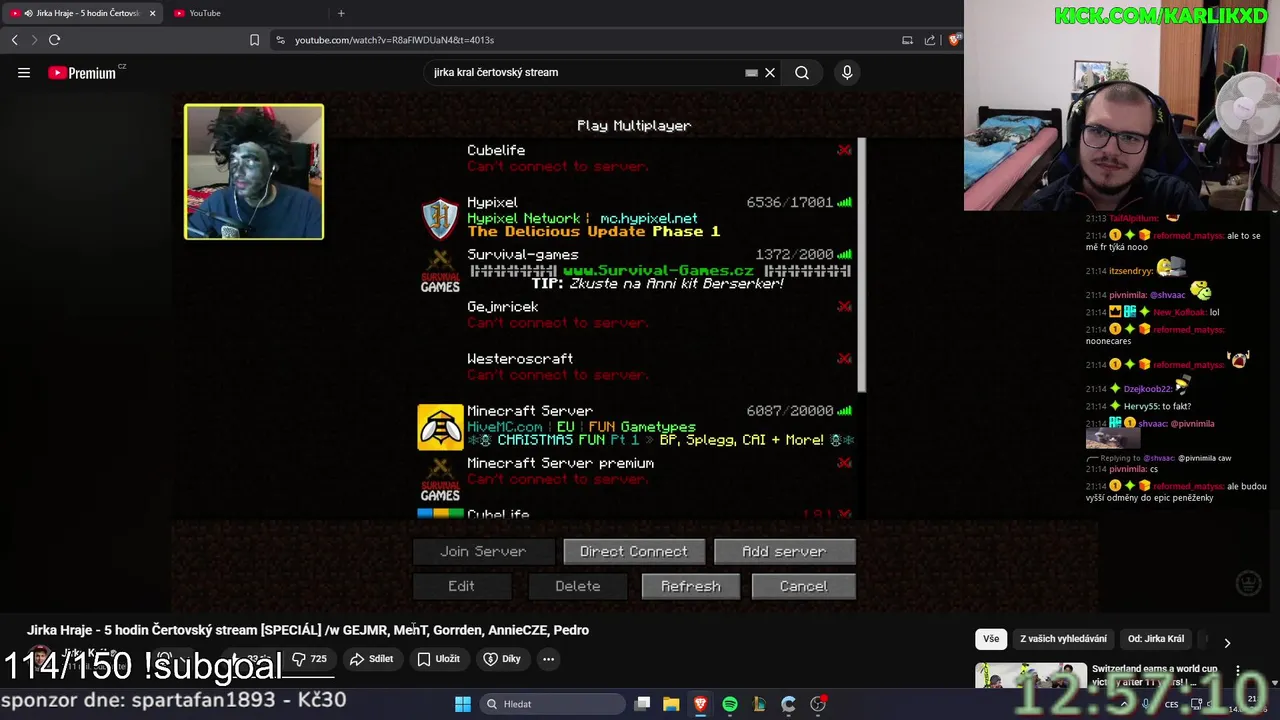
Task: Open Windows Start menu
Action: (463, 704)
